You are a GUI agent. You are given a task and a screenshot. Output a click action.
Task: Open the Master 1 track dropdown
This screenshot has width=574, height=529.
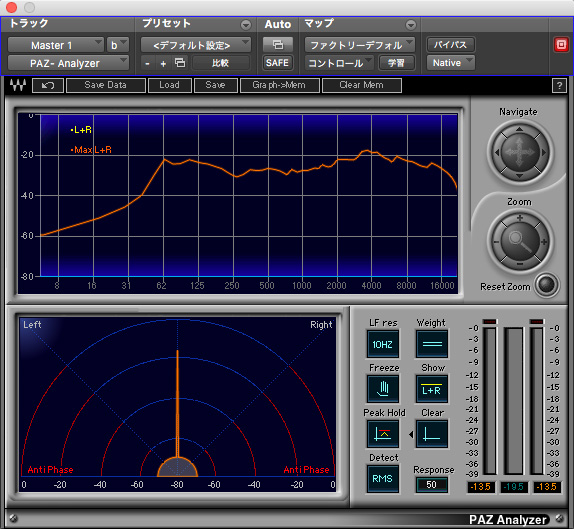click(56, 45)
